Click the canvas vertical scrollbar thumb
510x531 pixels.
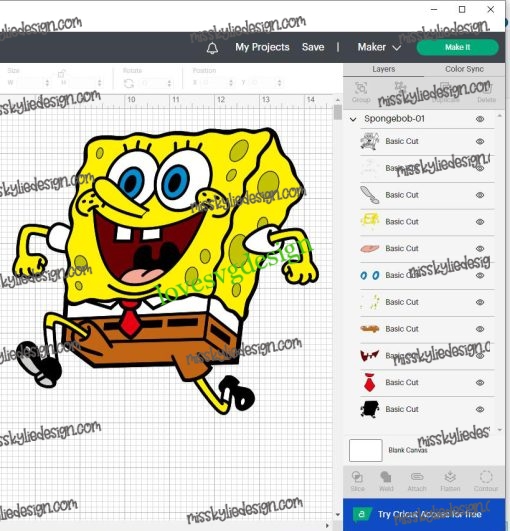337,112
